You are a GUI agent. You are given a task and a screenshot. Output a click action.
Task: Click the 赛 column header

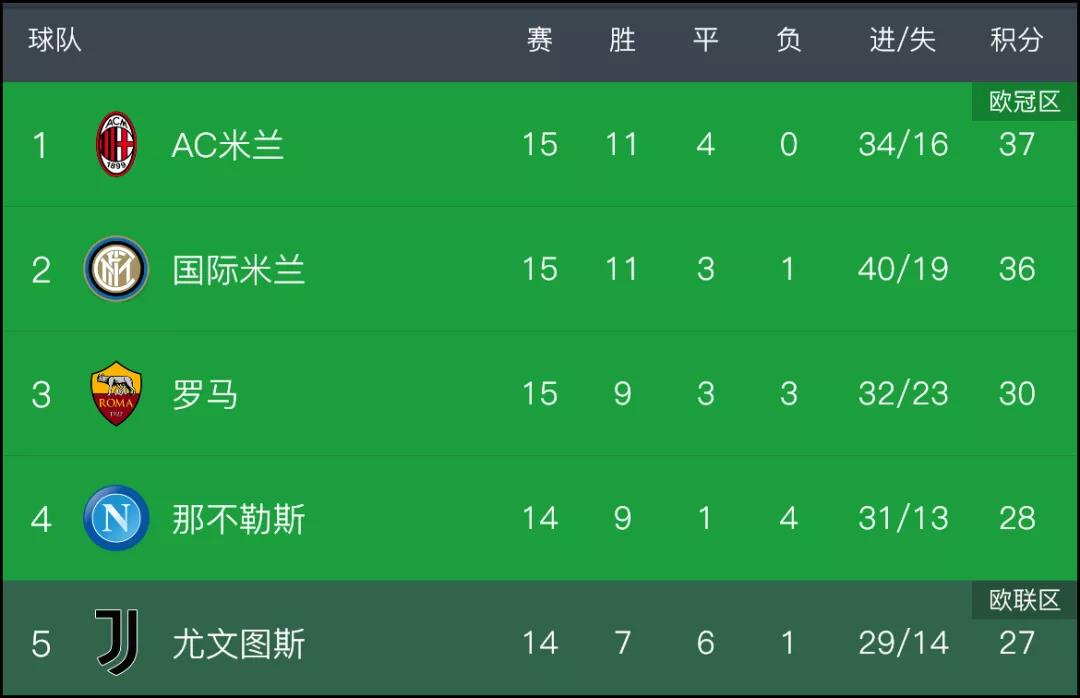point(539,39)
